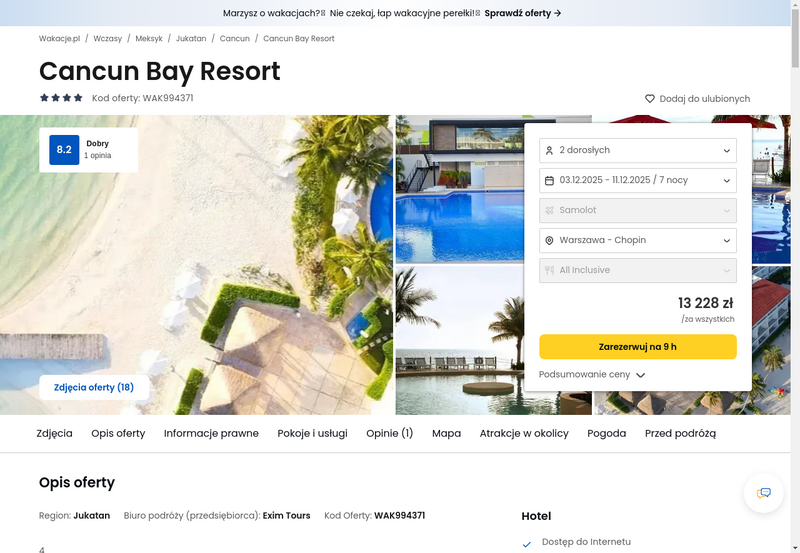800x553 pixels.
Task: Switch to the Pokoje i usługi tab
Action: tap(312, 433)
